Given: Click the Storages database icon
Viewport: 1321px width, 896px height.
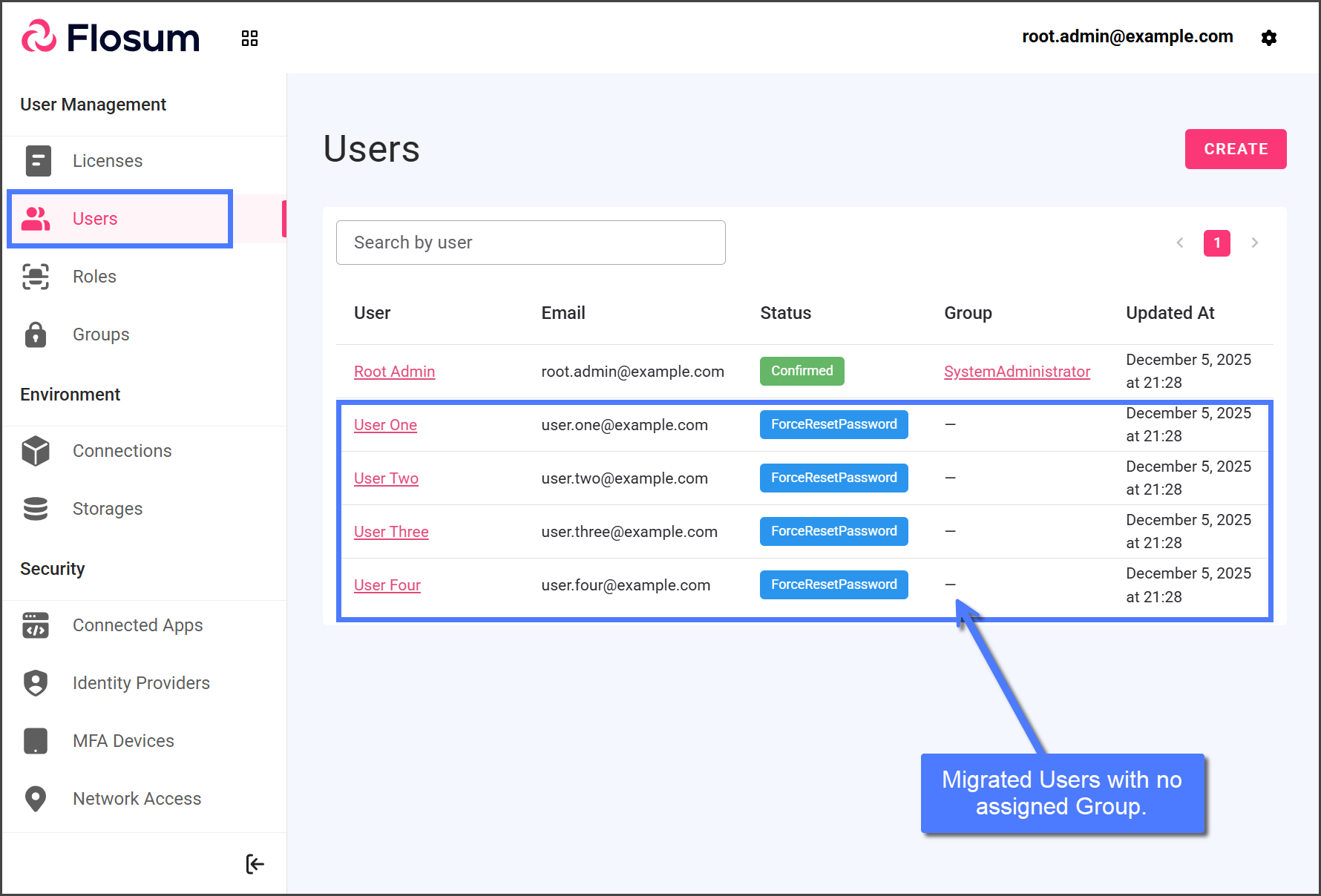Looking at the screenshot, I should [36, 509].
